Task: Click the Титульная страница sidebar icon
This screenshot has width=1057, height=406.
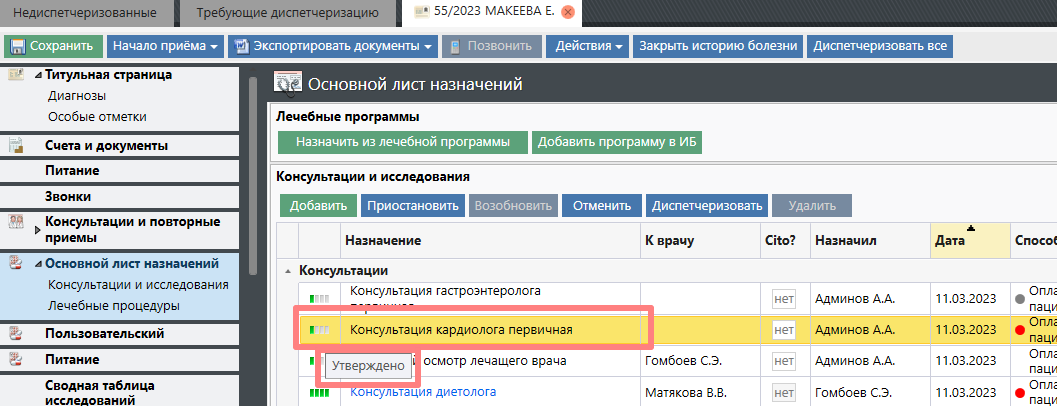Action: (x=16, y=75)
